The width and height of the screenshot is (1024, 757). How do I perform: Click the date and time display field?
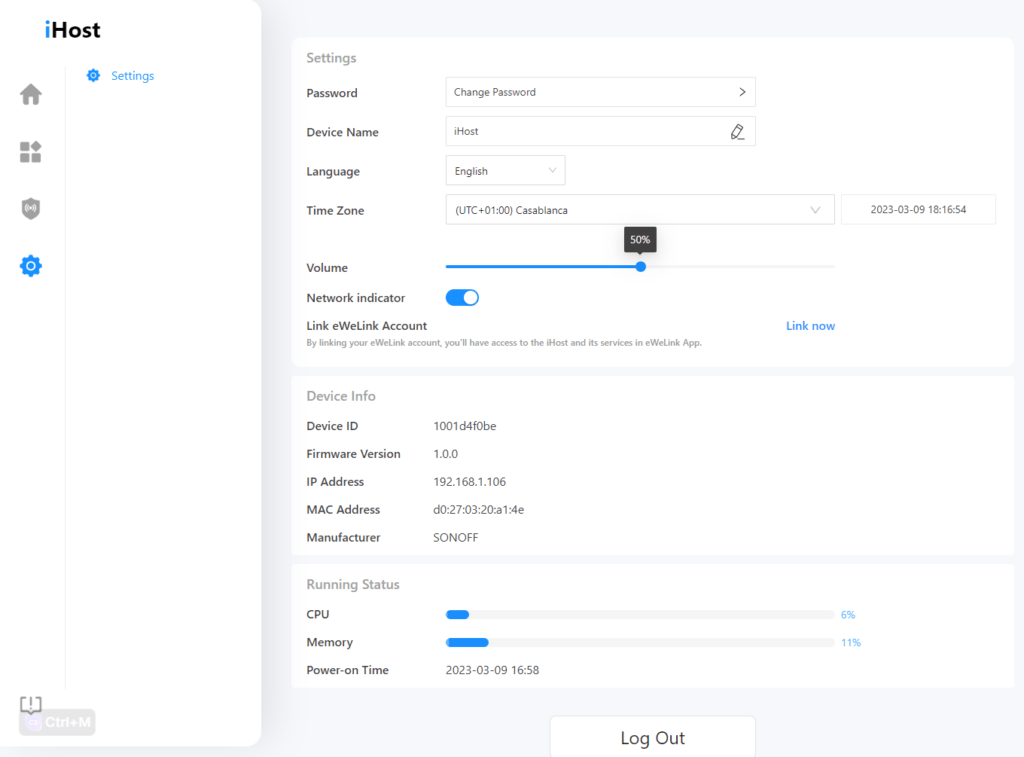tap(918, 209)
